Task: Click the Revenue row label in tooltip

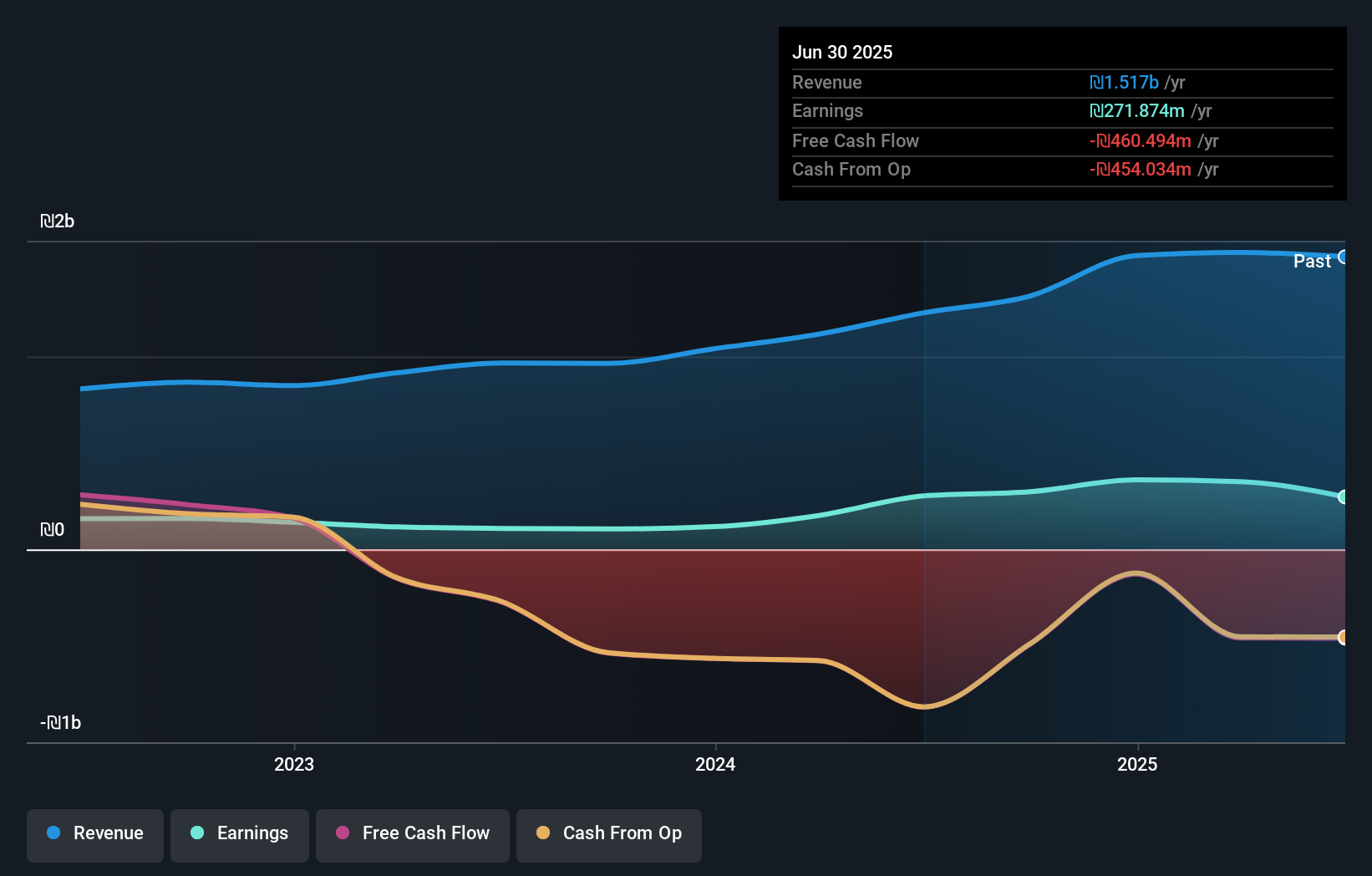Action: click(x=827, y=83)
